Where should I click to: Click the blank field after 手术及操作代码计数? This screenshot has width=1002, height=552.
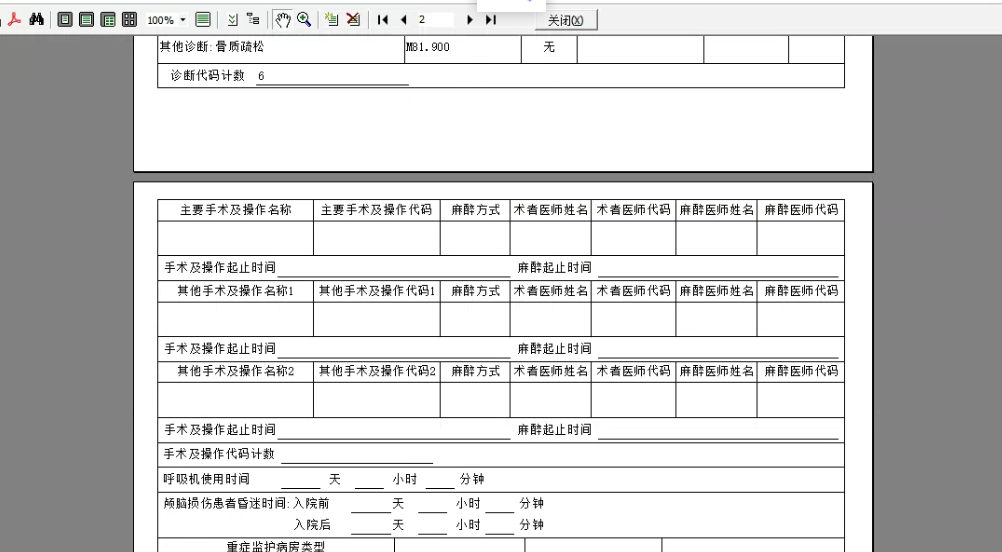pyautogui.click(x=357, y=455)
